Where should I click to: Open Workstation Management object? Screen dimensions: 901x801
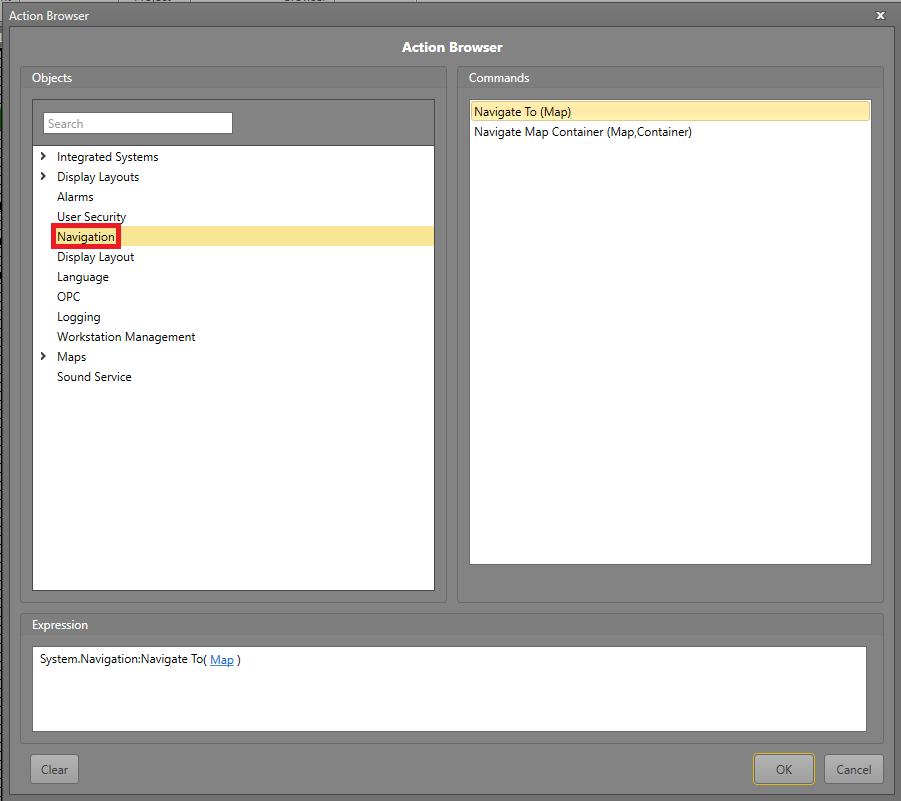coord(126,337)
